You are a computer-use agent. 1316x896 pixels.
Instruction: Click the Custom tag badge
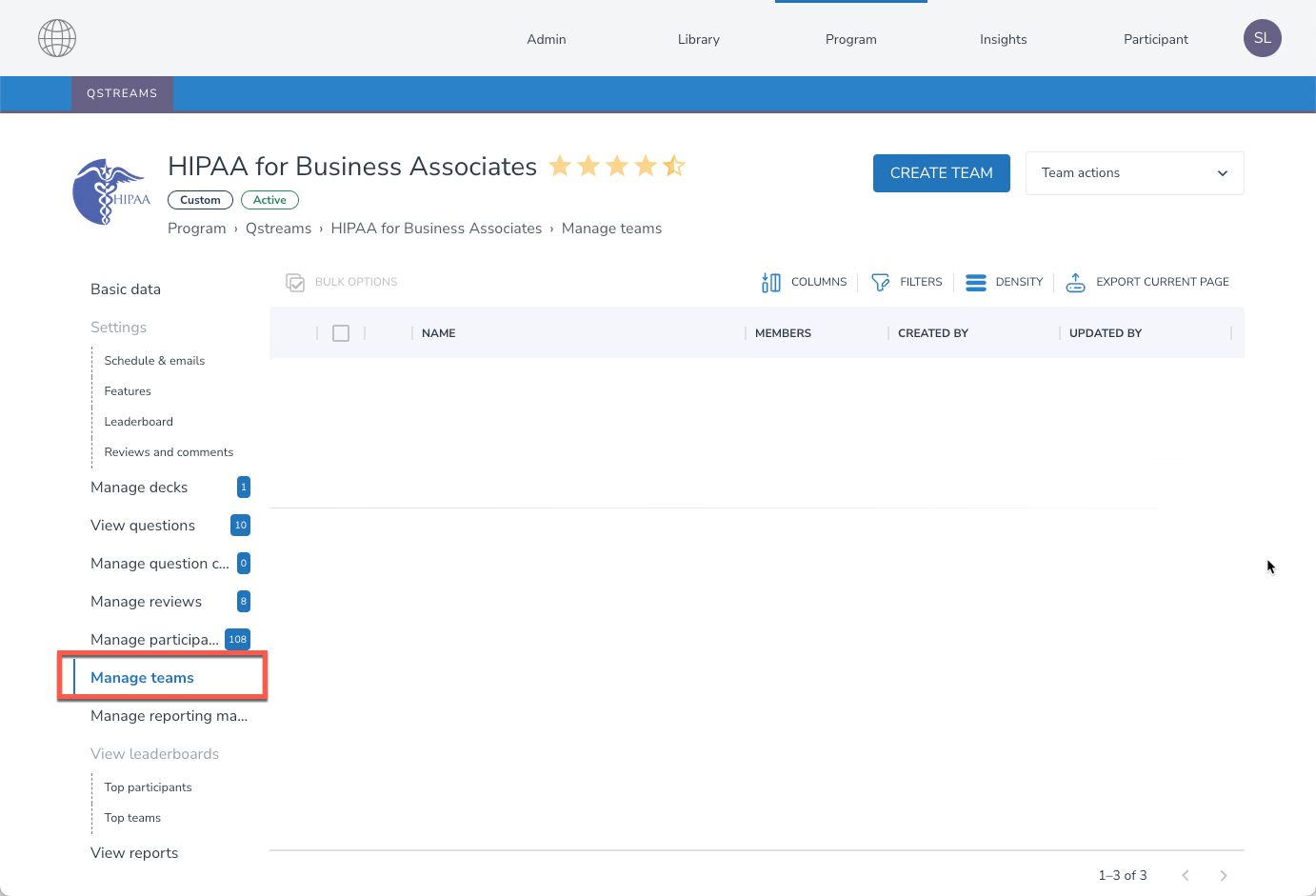[x=200, y=200]
